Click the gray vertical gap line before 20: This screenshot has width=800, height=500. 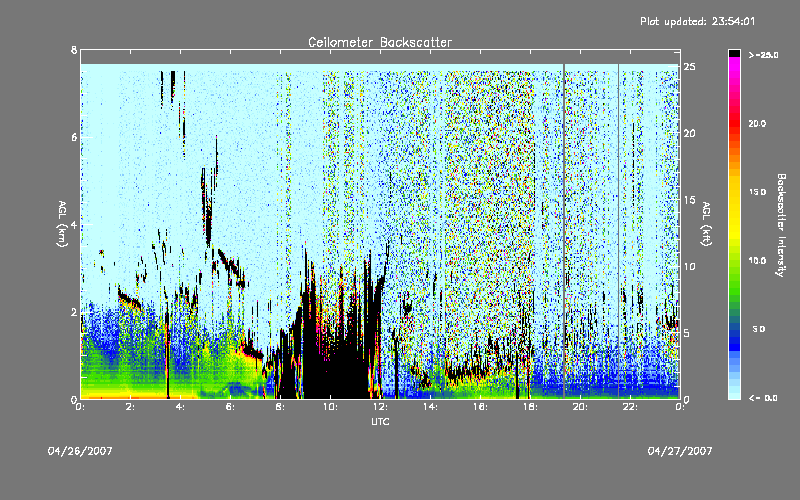click(x=564, y=231)
